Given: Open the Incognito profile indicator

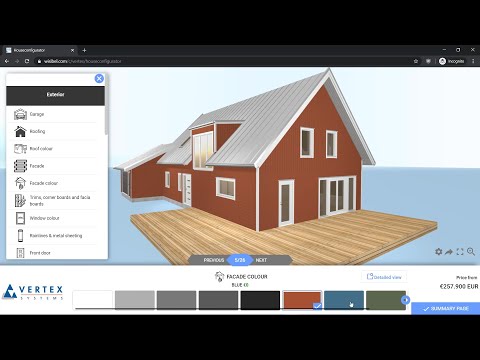Looking at the screenshot, I should pyautogui.click(x=452, y=61).
